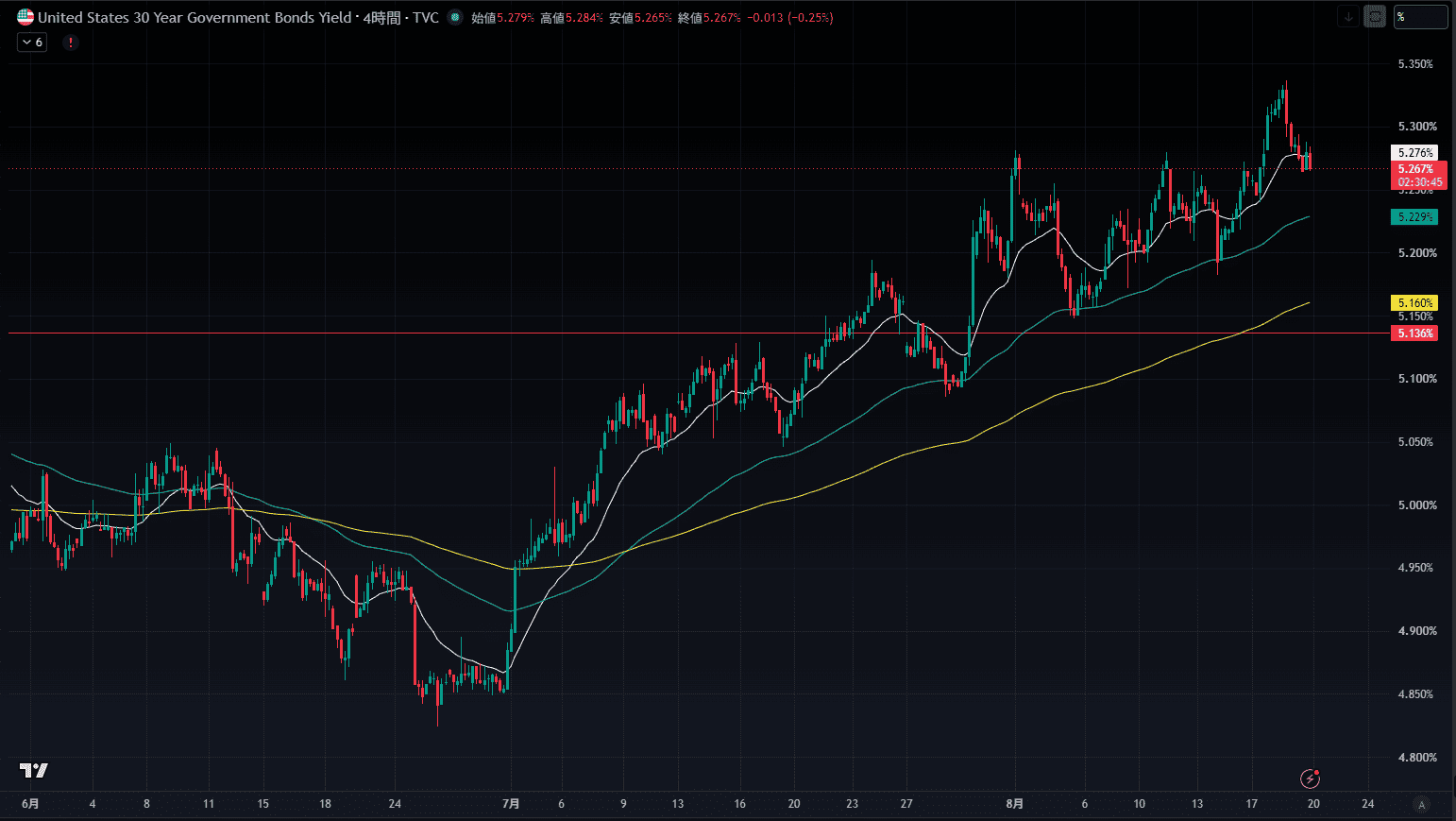Click the date label 10 on the time axis
This screenshot has height=821, width=1456.
pos(1140,804)
